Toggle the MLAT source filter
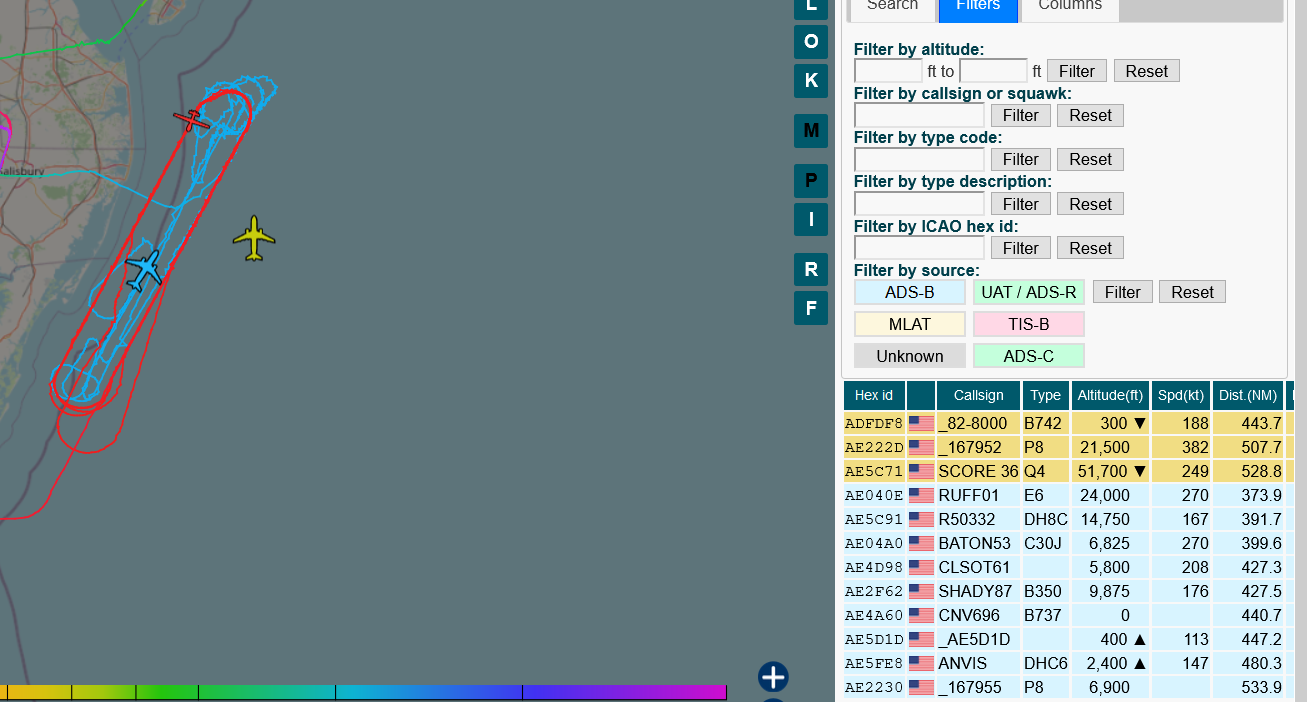Viewport: 1307px width, 702px height. tap(910, 324)
